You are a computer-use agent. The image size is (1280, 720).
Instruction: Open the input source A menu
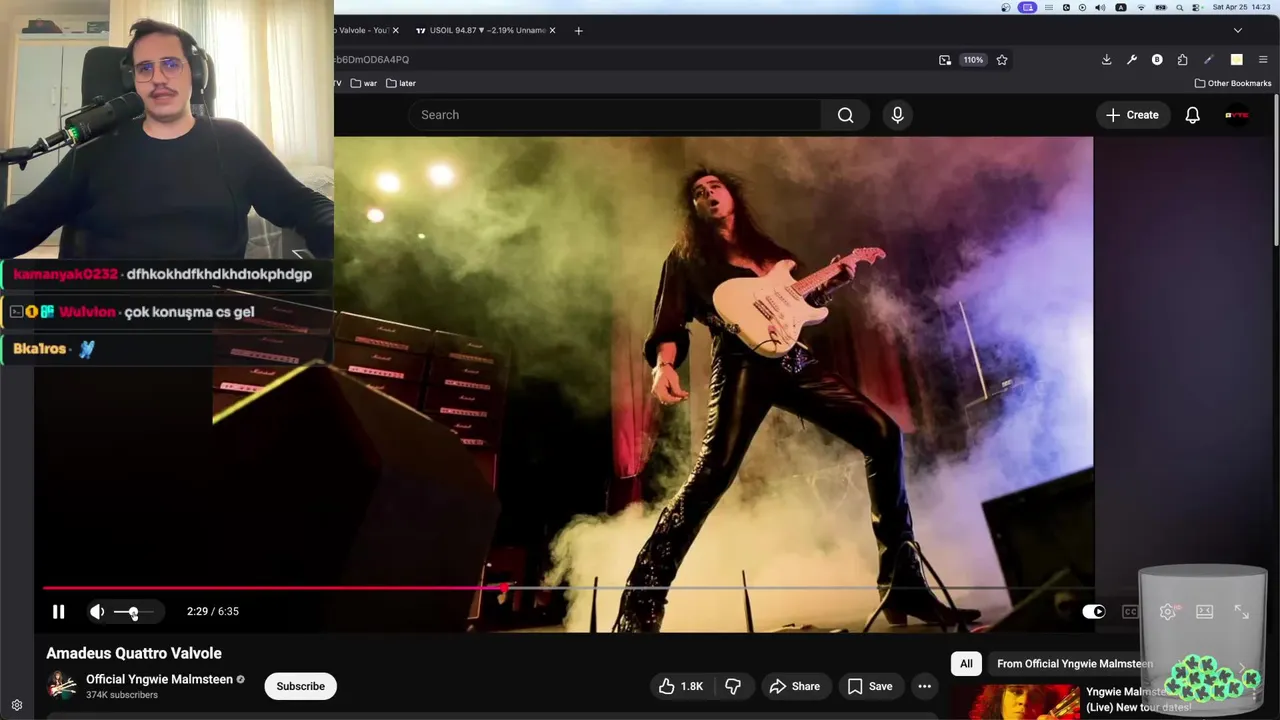coord(1120,7)
